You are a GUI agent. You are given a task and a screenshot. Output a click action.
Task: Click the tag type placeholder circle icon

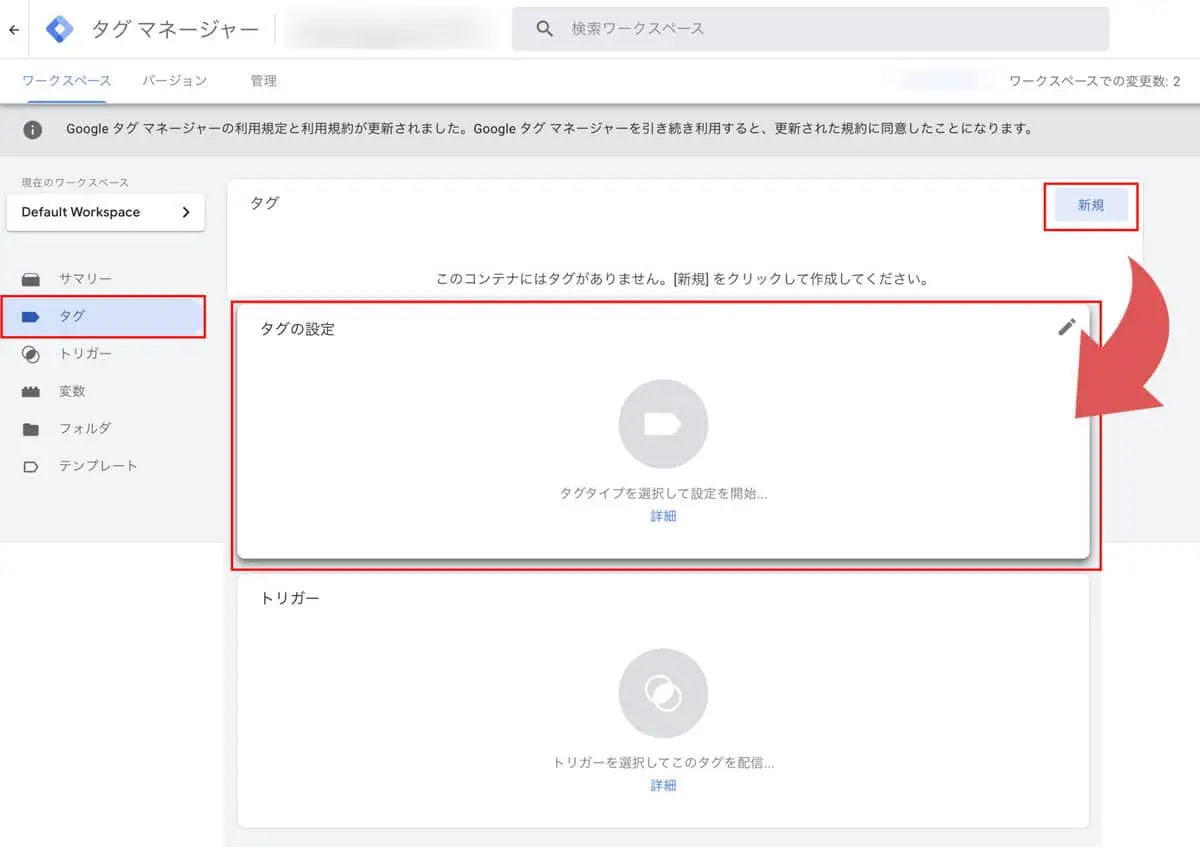[x=663, y=423]
